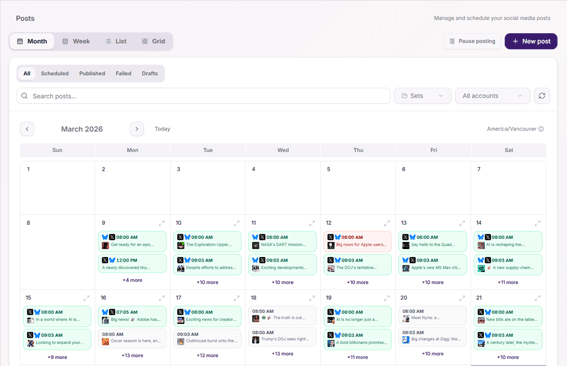Click the plus icon on New post
This screenshot has height=366, width=567.
(515, 41)
